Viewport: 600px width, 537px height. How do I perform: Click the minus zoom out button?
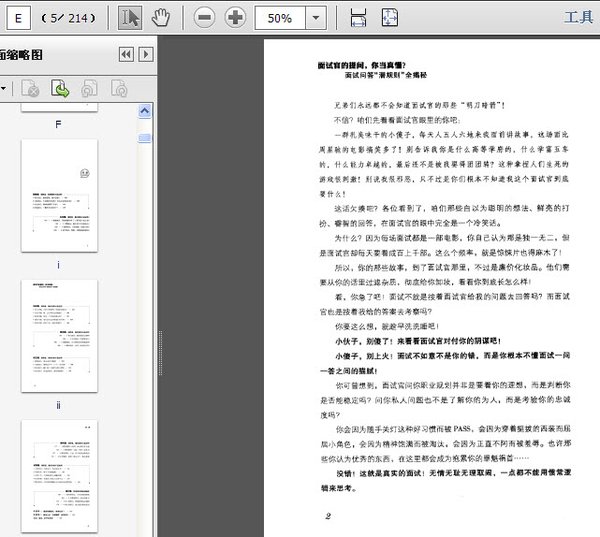coord(204,18)
